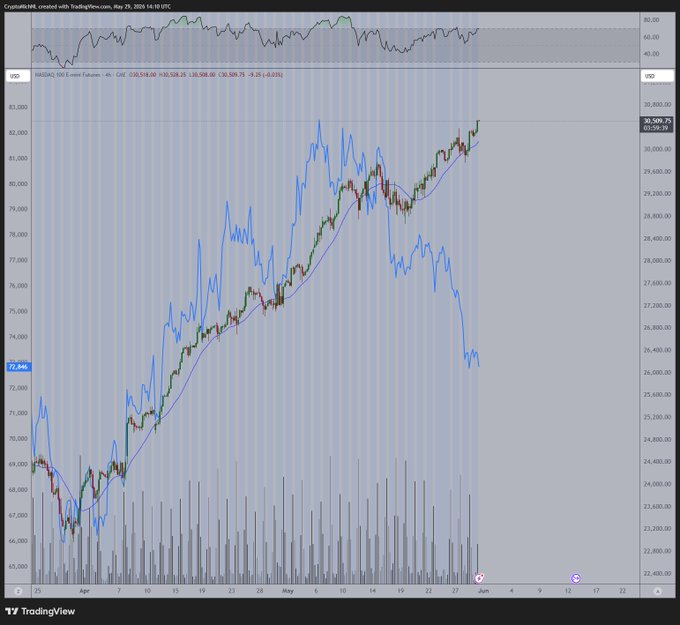Click the H30,528.25 high value

tap(172, 75)
